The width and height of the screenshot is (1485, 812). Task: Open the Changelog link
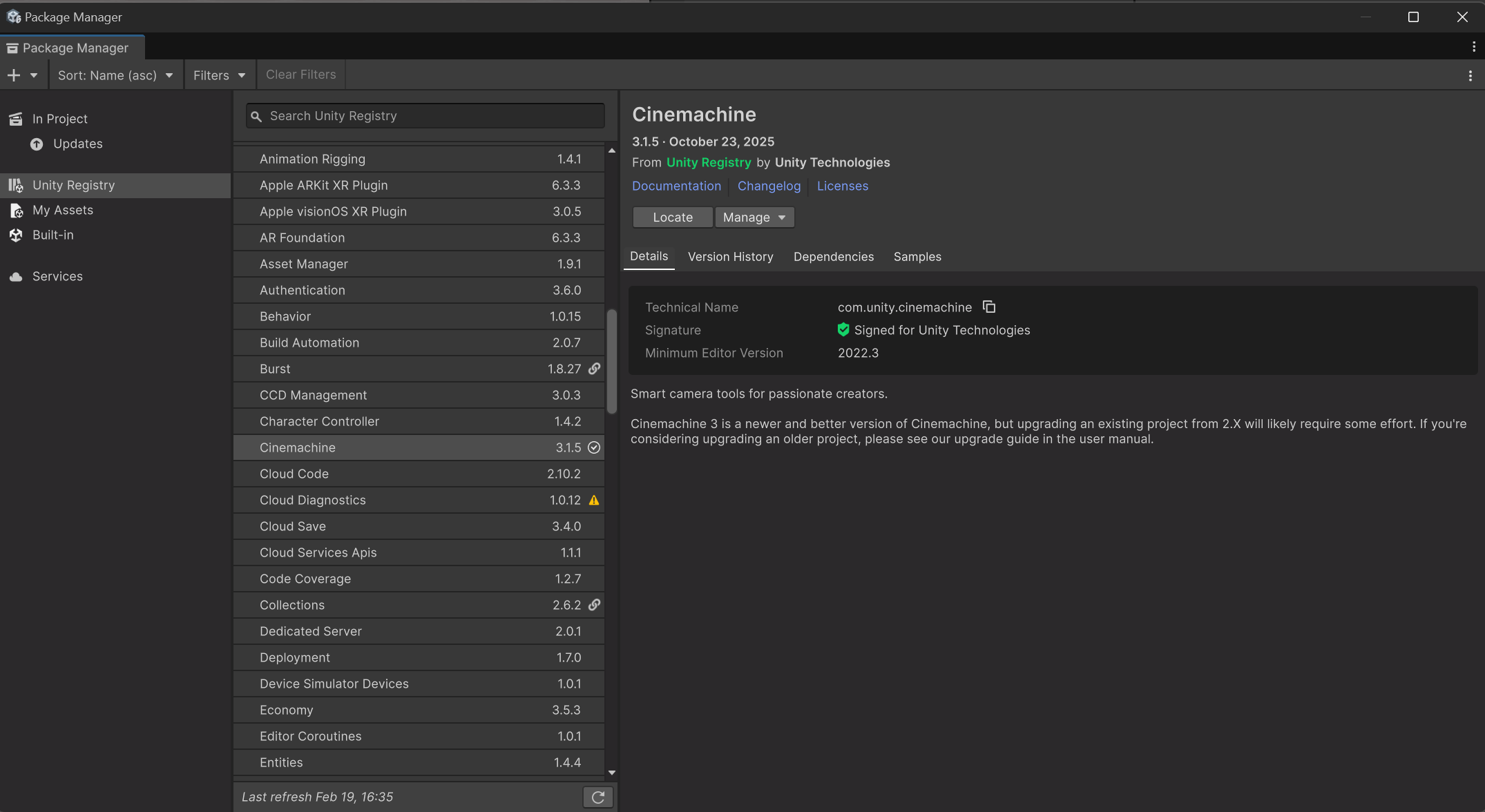(769, 186)
